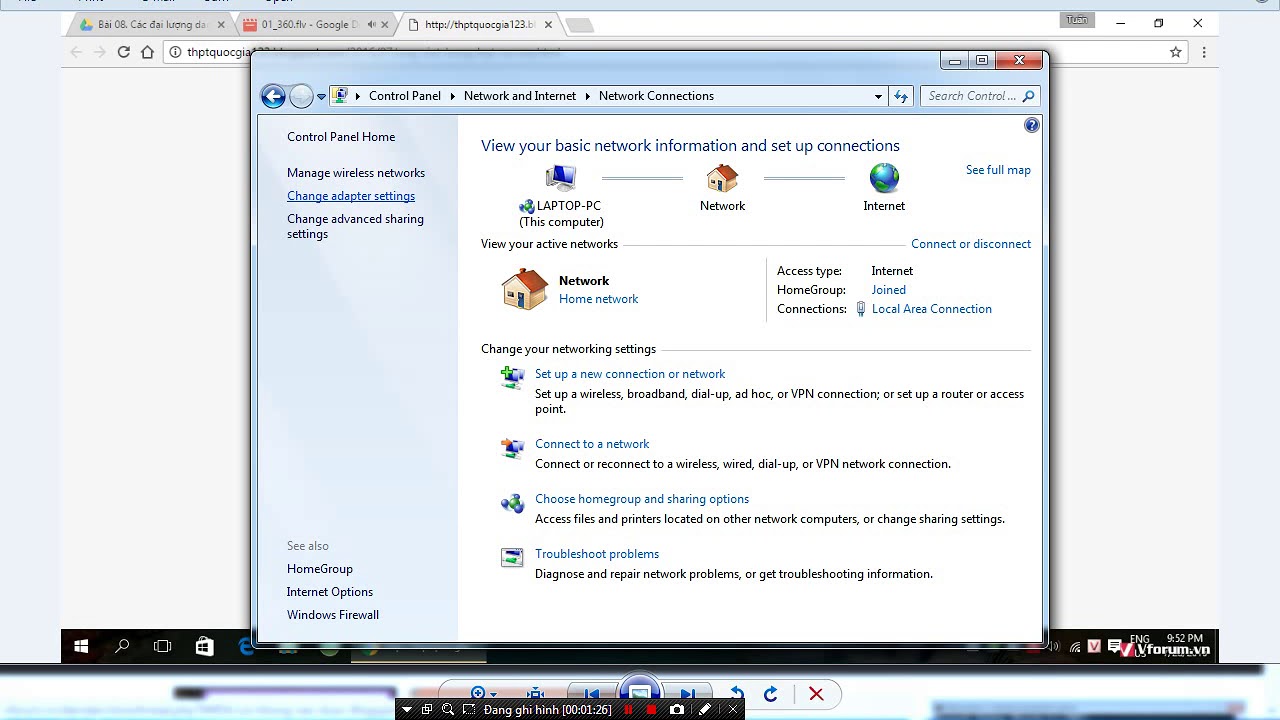Open the Joined HomeGroup link
The image size is (1280, 720).
889,290
